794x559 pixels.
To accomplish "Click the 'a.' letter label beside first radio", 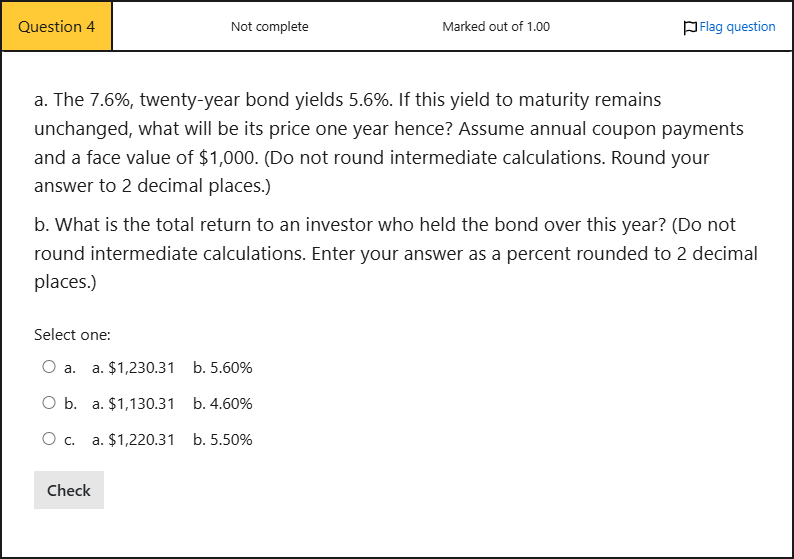I will [70, 368].
